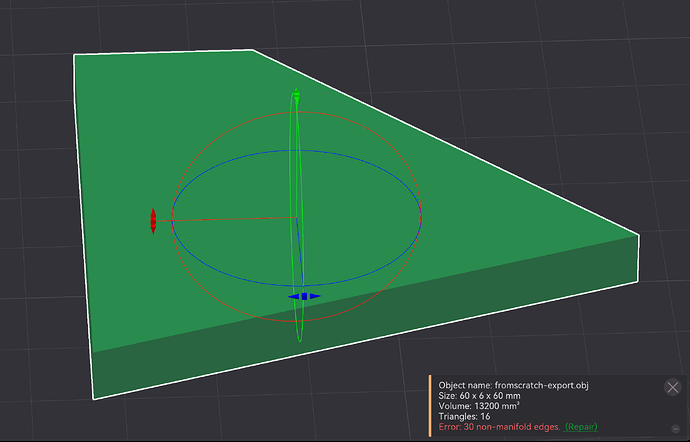Click the green Repair link

point(581,427)
